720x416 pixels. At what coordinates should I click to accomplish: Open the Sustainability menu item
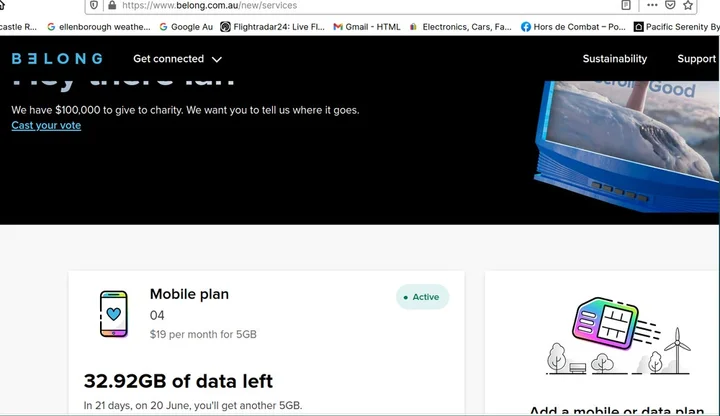[615, 59]
